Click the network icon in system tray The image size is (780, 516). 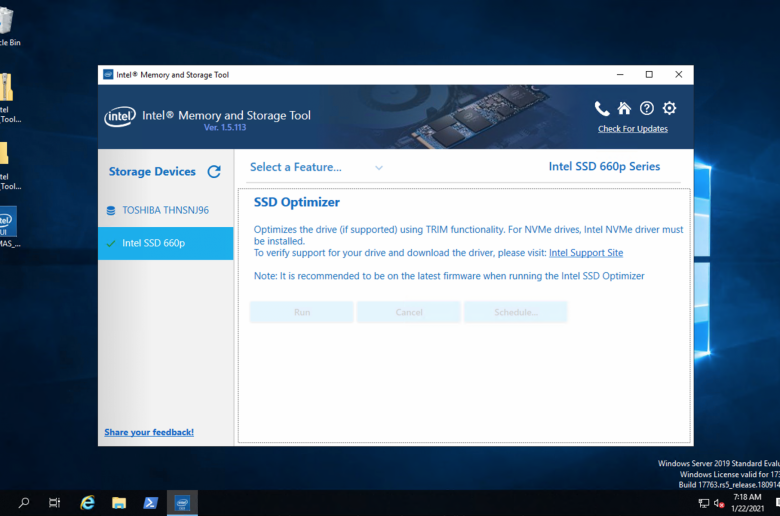[703, 503]
